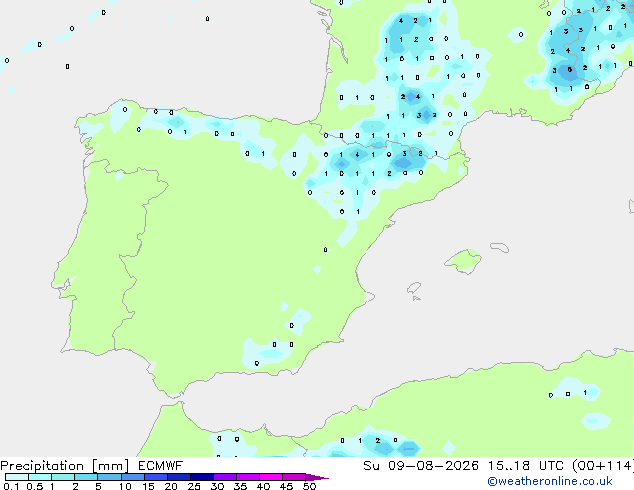634x490 pixels.
Task: Click the 'Precipitation' title word
Action: click(42, 466)
